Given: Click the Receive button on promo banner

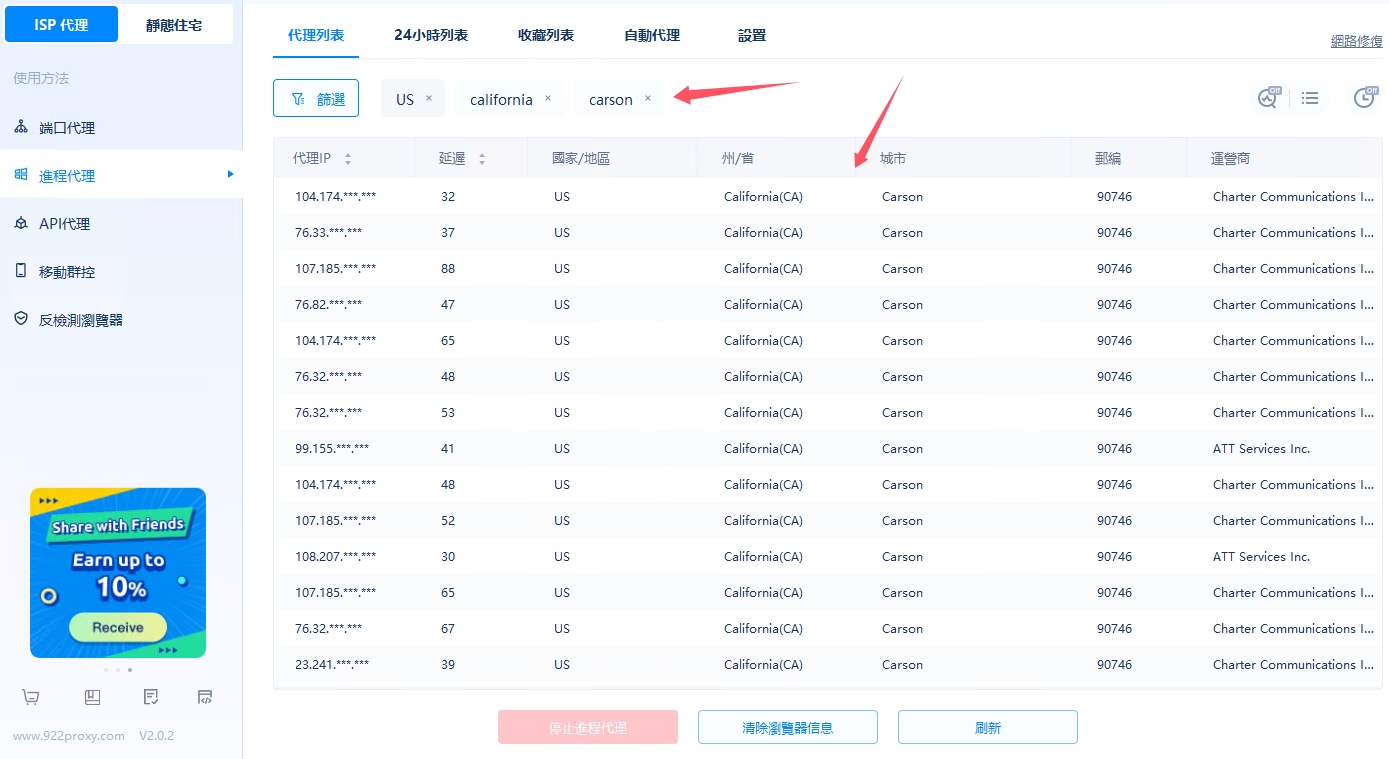Looking at the screenshot, I should [118, 628].
